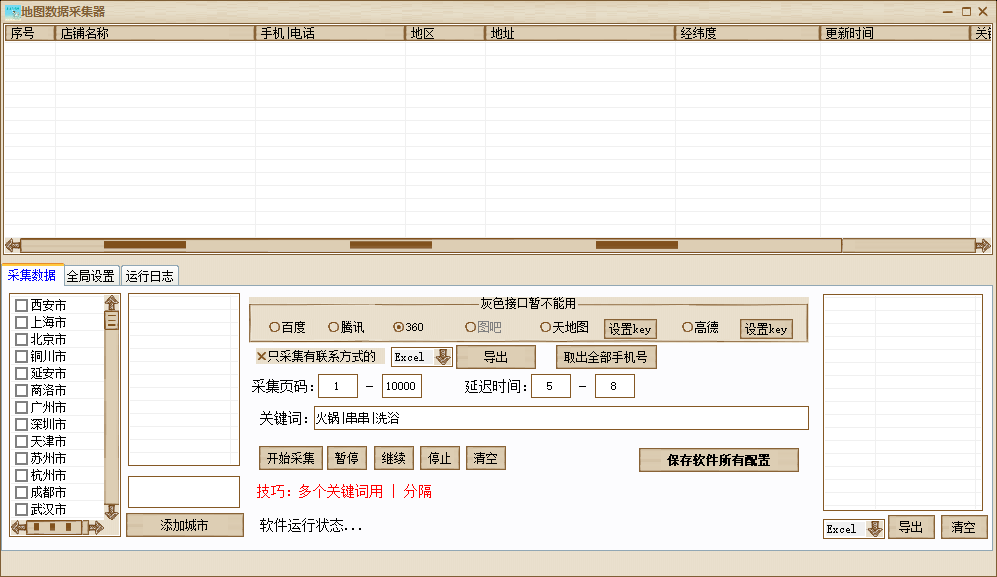Click 地区 column header
This screenshot has height=577, width=997.
pyautogui.click(x=445, y=33)
